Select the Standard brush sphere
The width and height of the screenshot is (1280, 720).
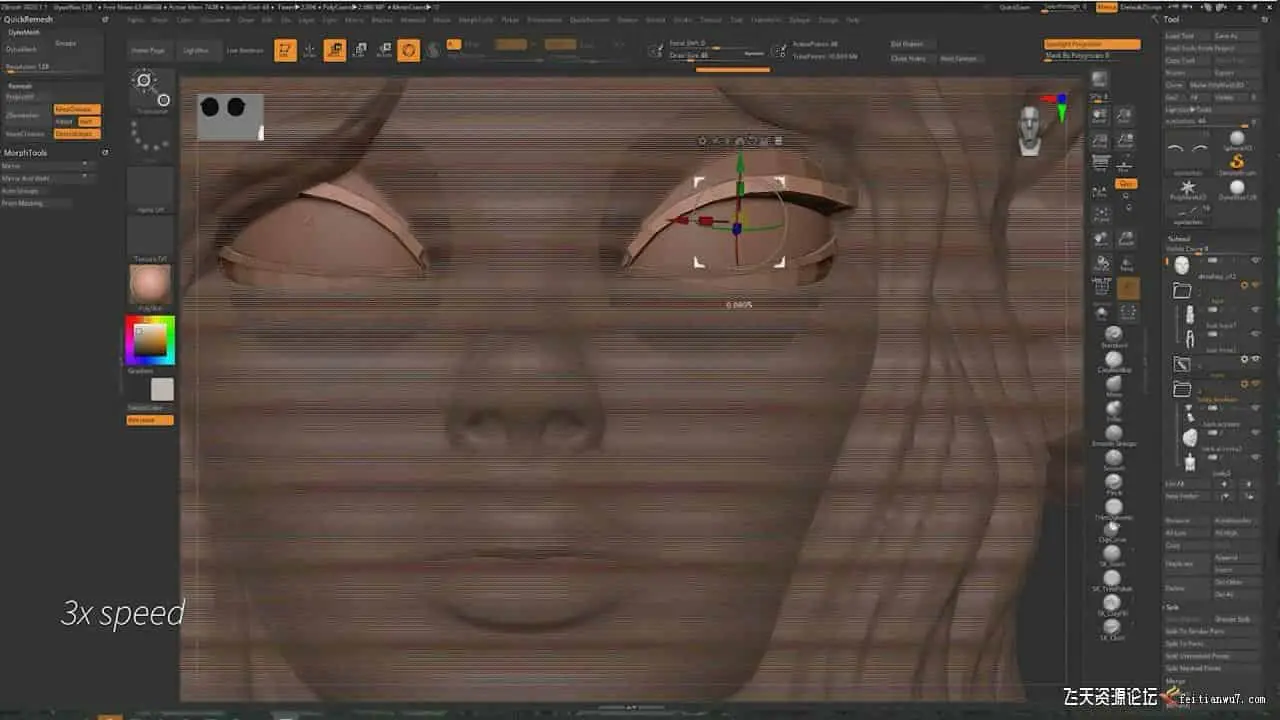tap(1113, 333)
